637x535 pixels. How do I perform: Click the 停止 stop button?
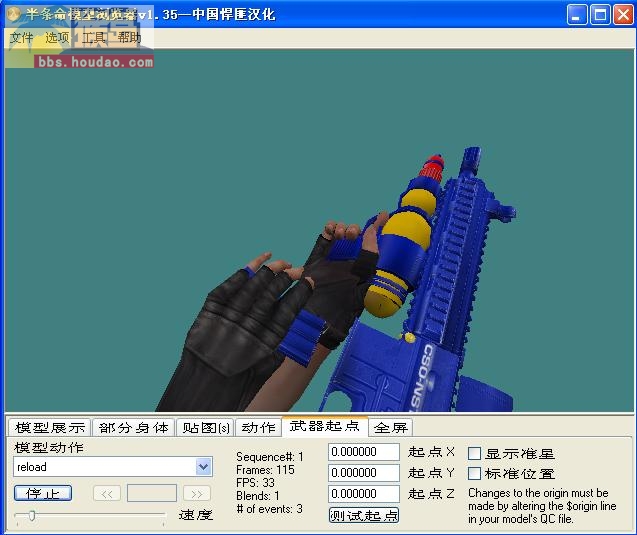point(43,494)
